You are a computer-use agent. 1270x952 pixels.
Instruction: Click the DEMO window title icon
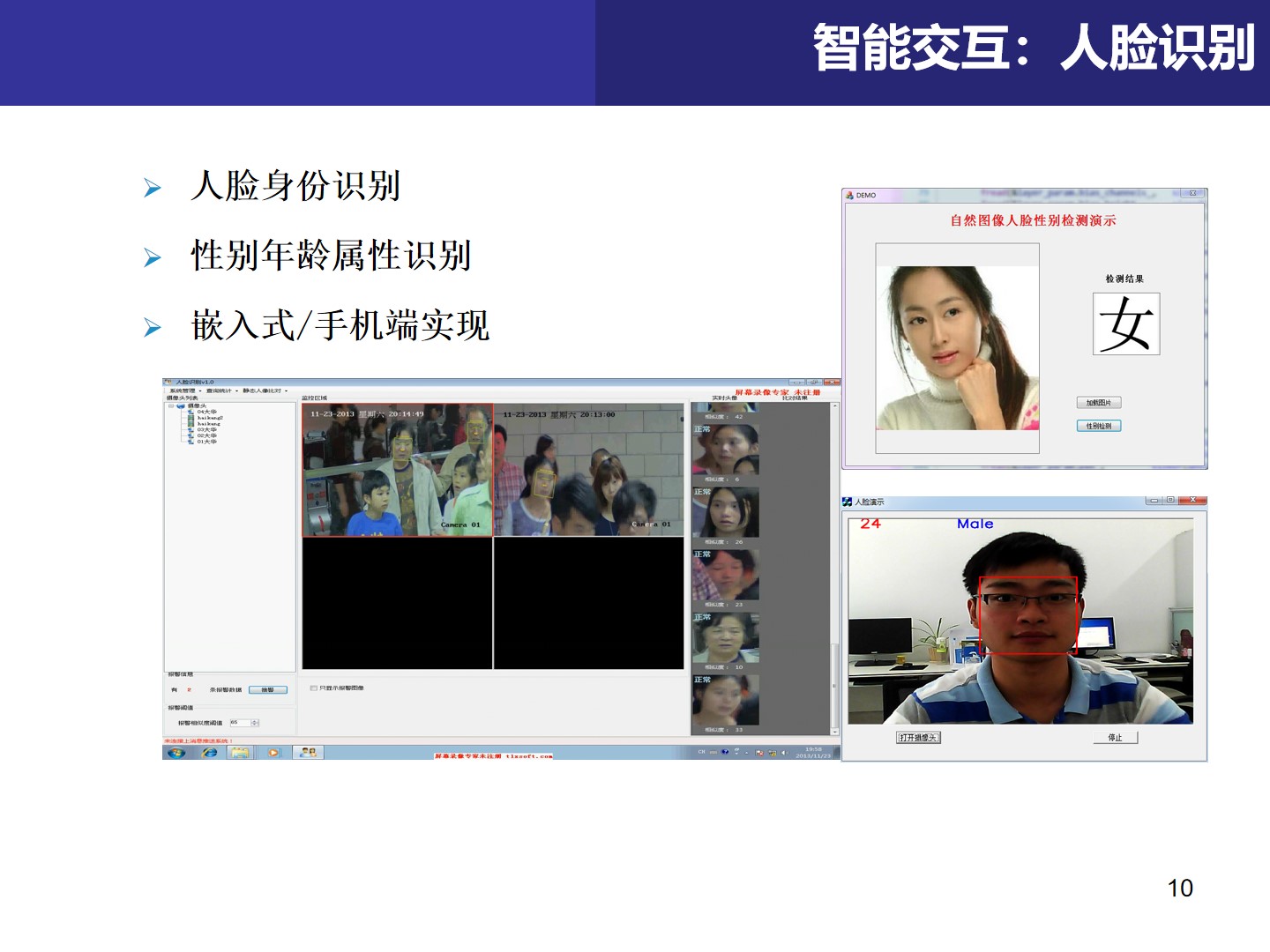click(850, 196)
